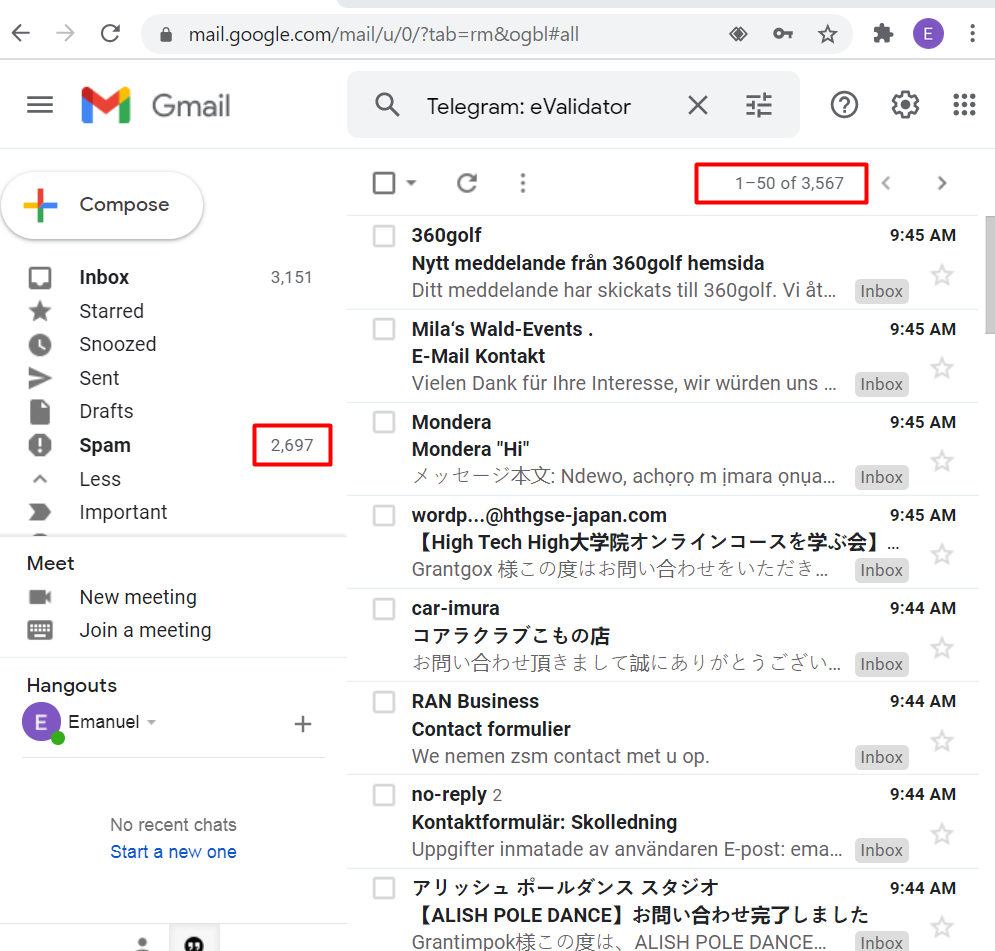Click the mail search input field
The height and width of the screenshot is (951, 995).
(x=540, y=106)
